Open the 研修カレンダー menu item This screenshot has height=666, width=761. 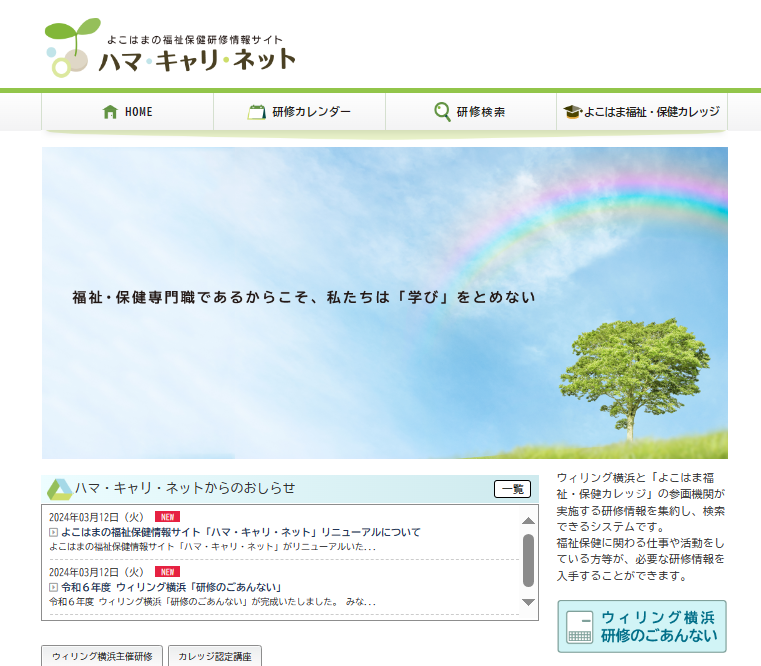pyautogui.click(x=299, y=112)
